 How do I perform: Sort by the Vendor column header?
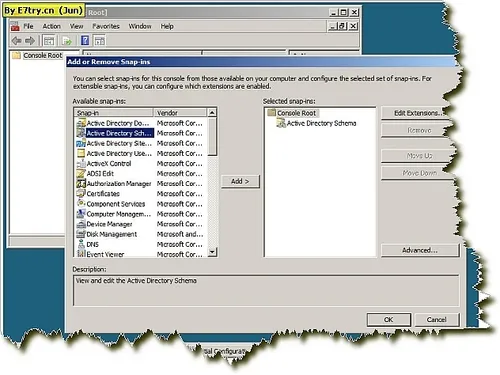180,113
